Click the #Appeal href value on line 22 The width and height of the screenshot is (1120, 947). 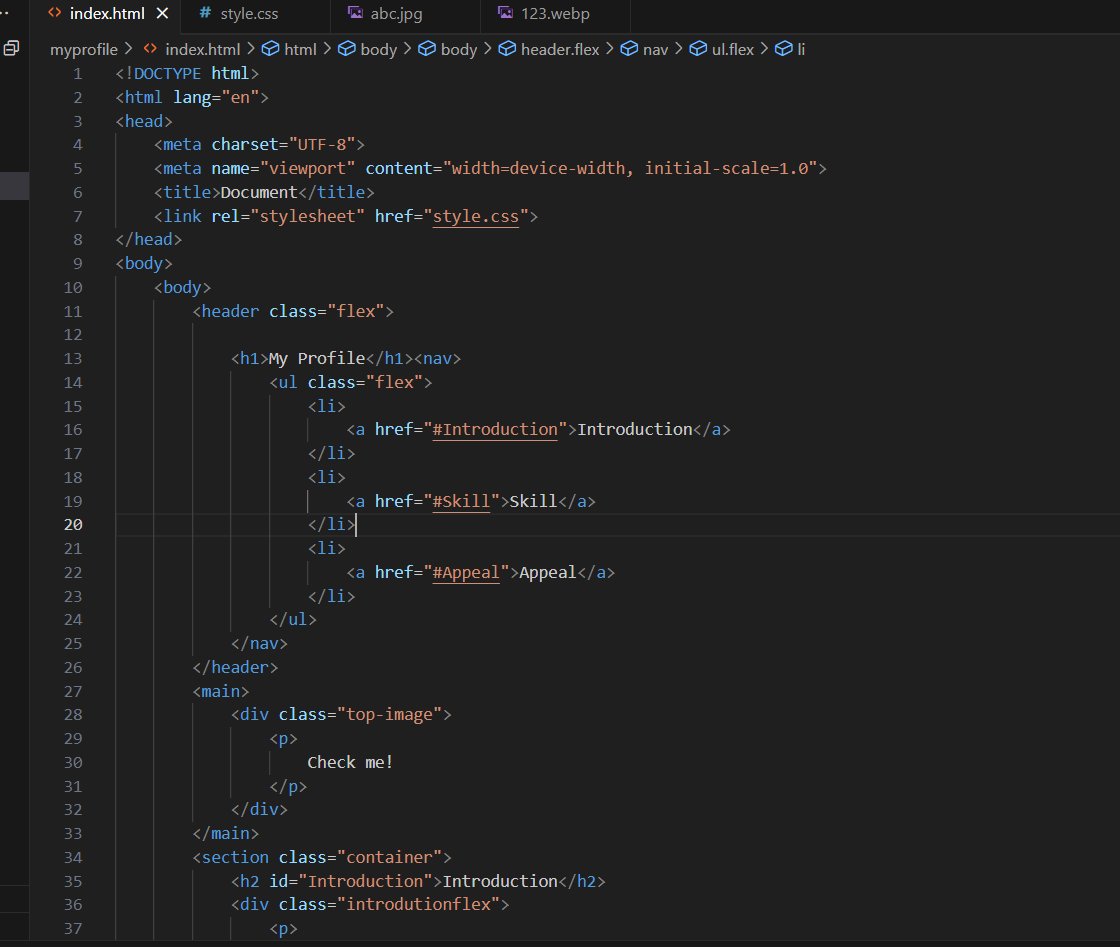(x=465, y=572)
